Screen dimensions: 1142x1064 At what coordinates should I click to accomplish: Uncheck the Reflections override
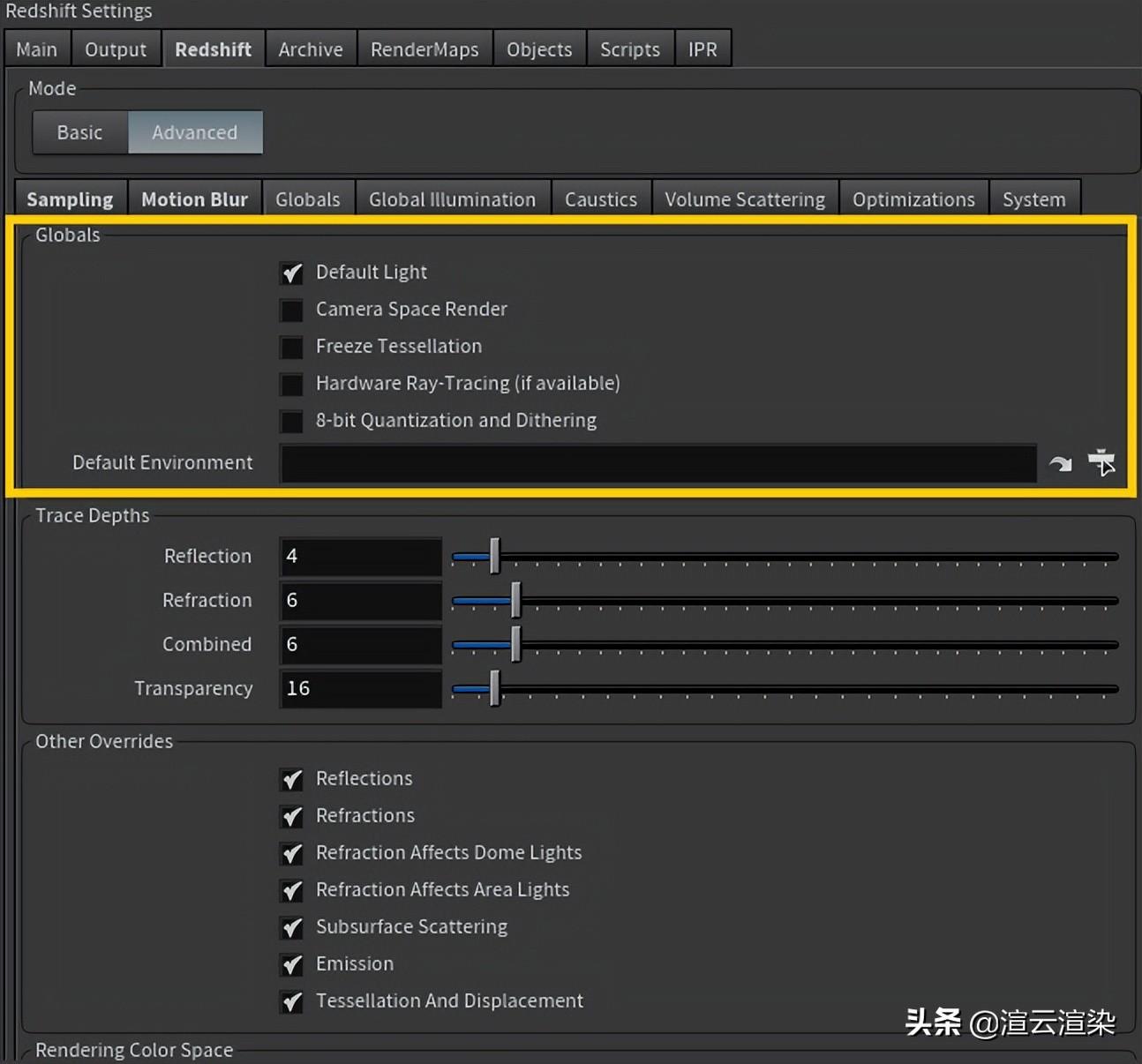[291, 779]
